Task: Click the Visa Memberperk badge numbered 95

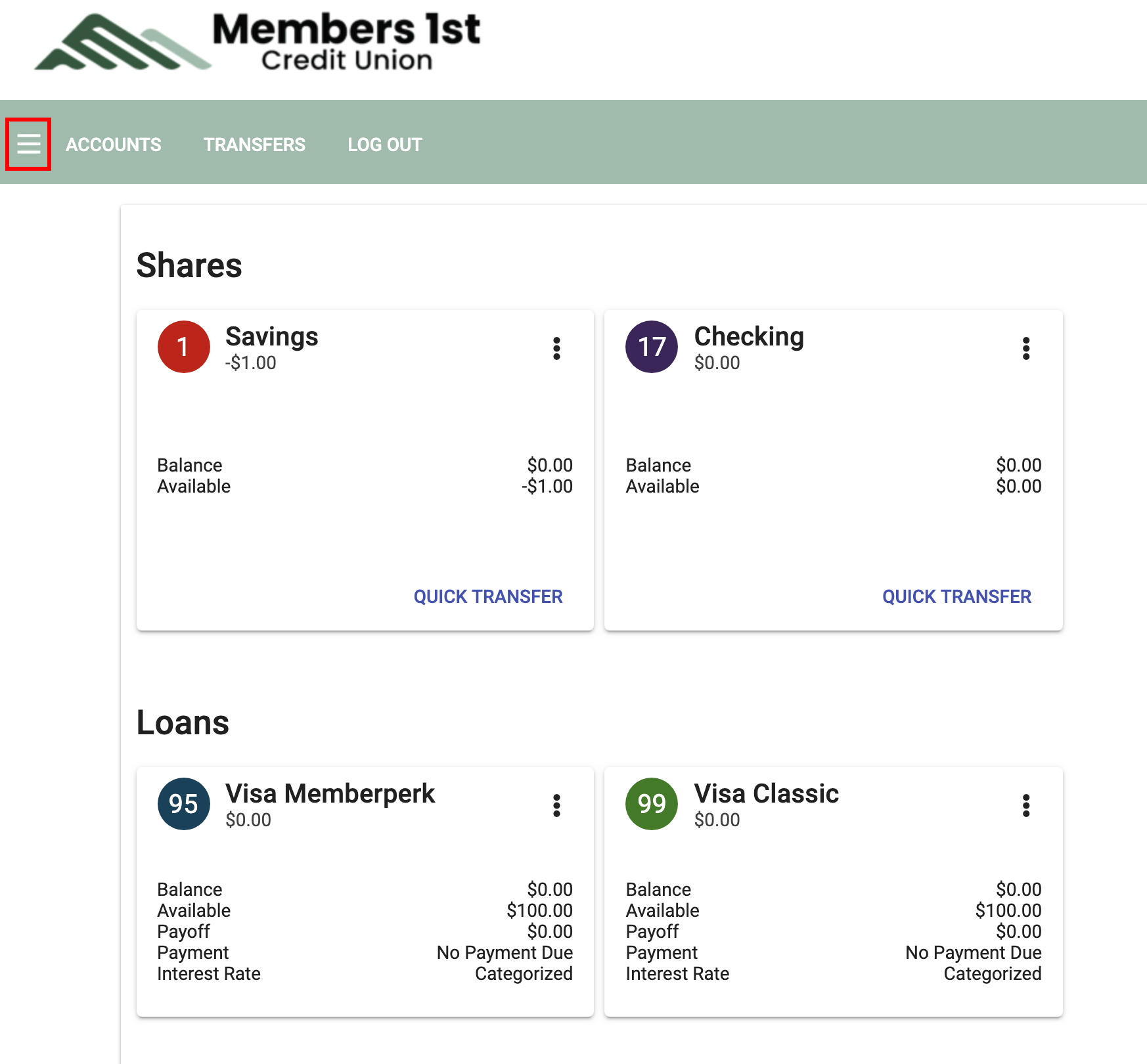Action: 184,804
